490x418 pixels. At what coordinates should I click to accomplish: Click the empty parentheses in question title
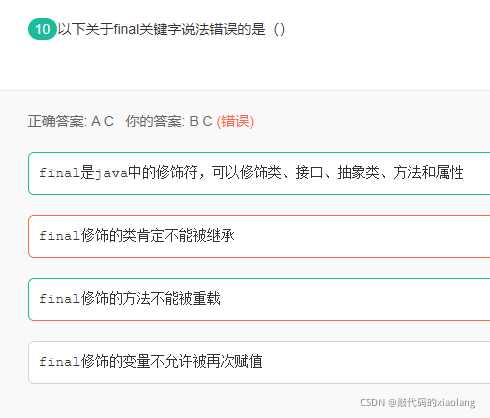tap(279, 29)
